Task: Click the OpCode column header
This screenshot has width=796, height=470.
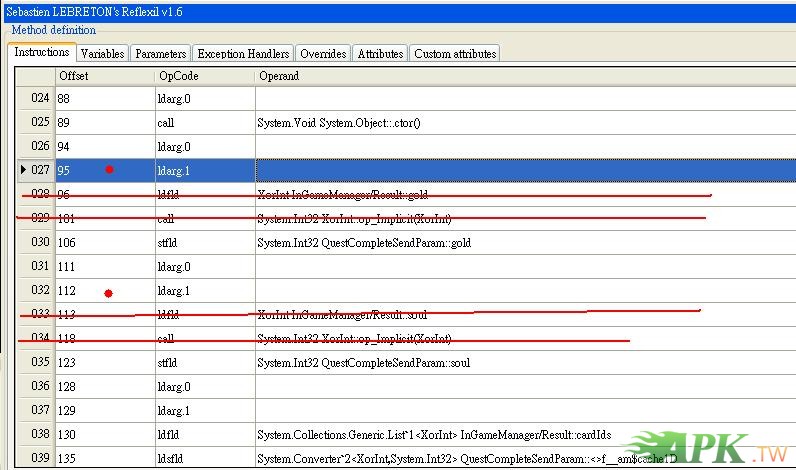Action: 204,76
